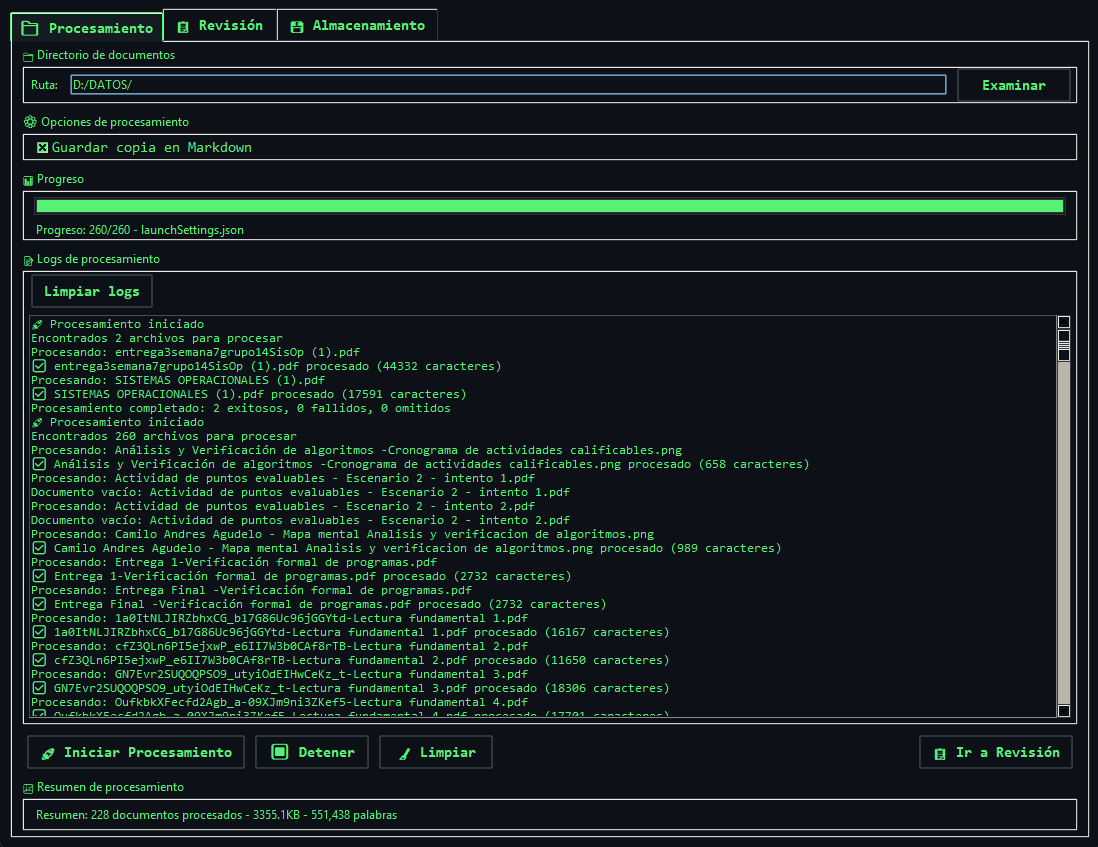Switch to the Almacenamiento tab

357,26
